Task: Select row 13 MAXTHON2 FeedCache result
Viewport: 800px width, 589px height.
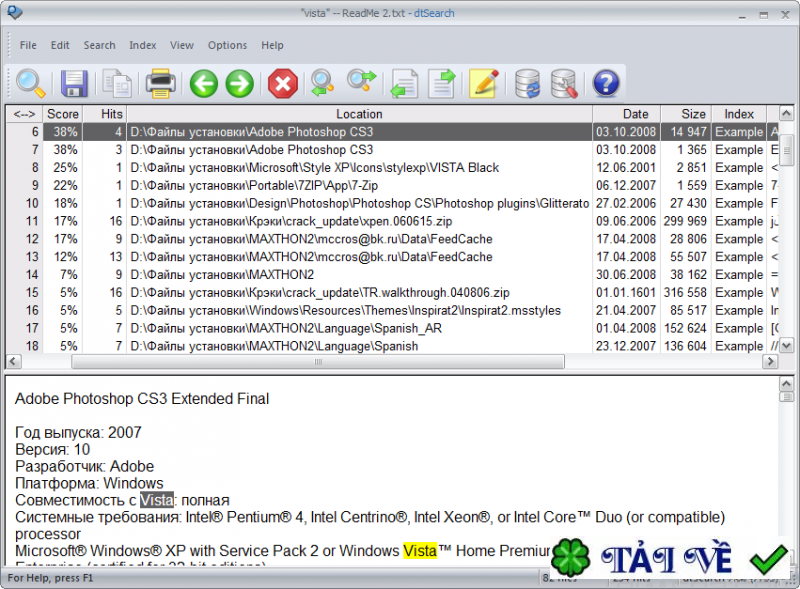Action: (x=392, y=257)
